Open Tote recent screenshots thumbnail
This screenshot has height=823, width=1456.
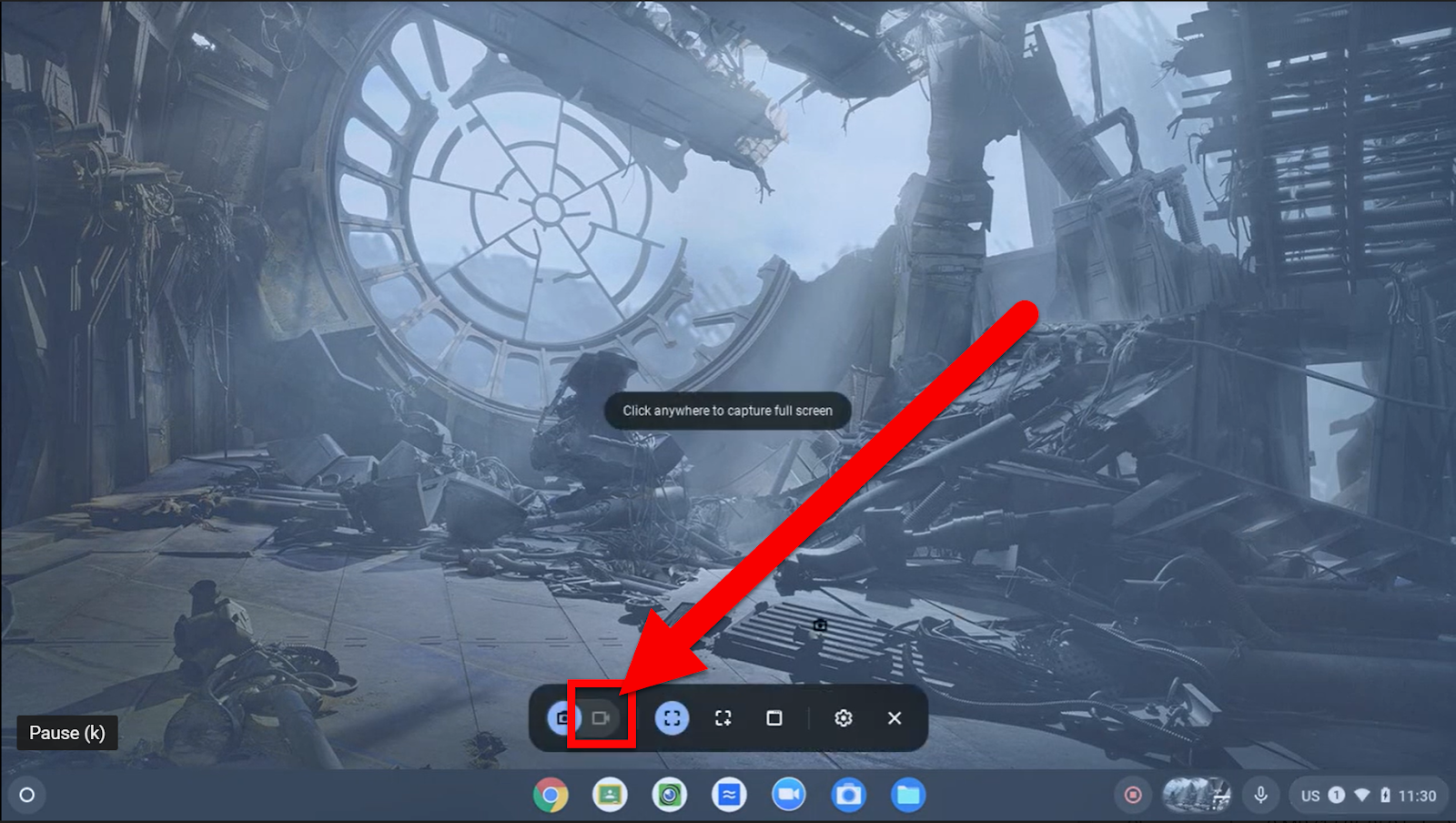pyautogui.click(x=1197, y=795)
